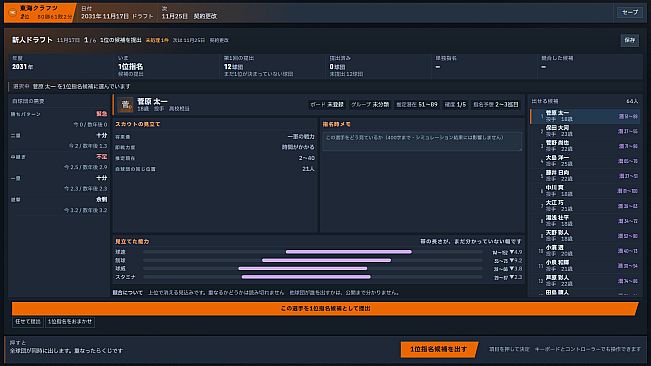Click the 1位指名をおまかせ button

70,322
